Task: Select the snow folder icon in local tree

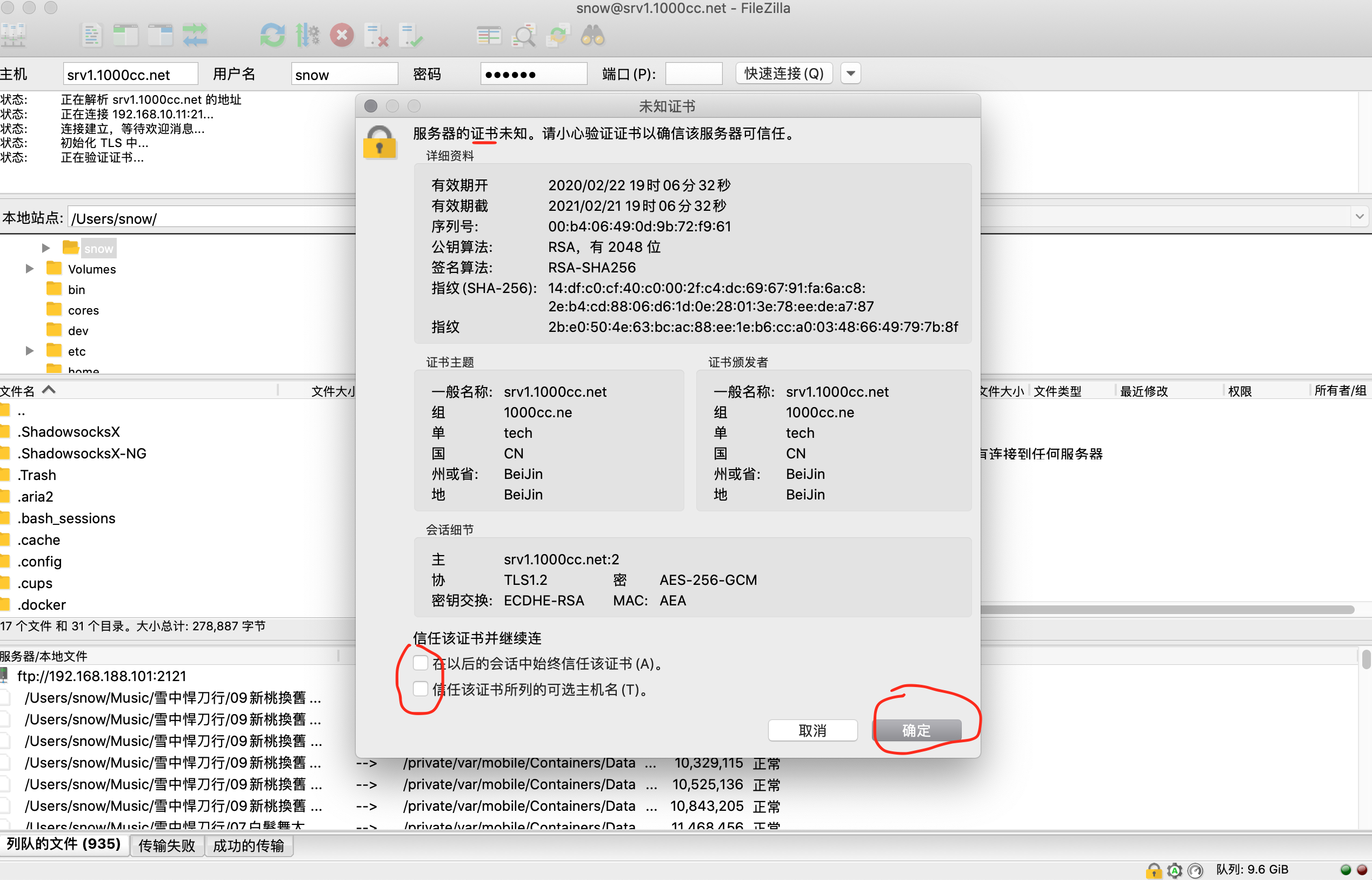Action: [x=70, y=248]
